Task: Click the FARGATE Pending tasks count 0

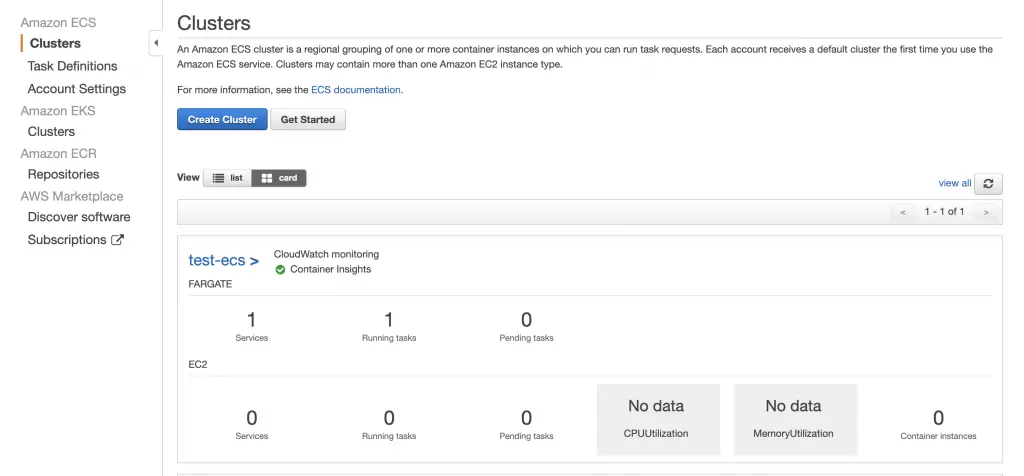Action: click(526, 320)
